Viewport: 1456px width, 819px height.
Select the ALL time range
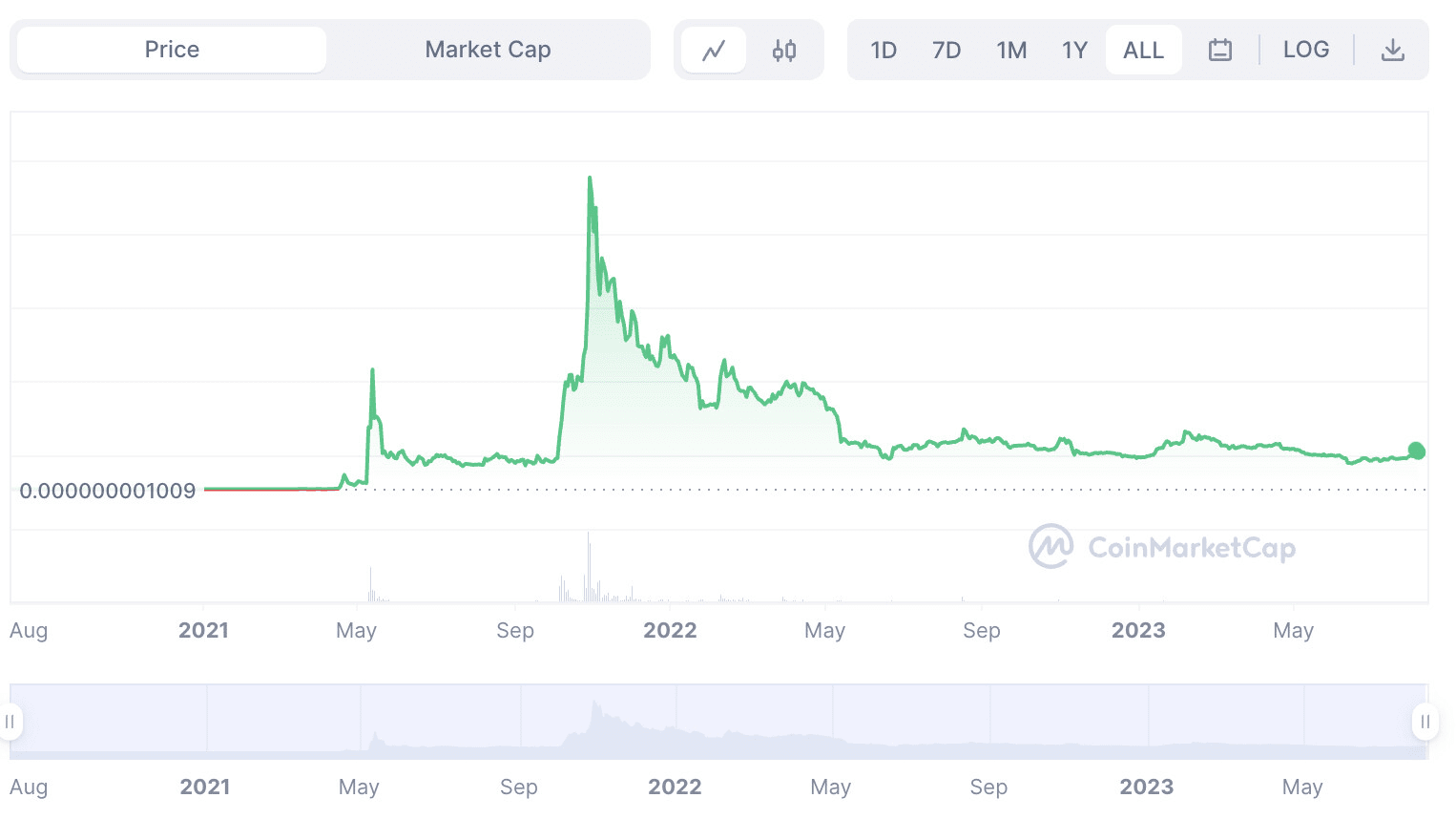coord(1143,49)
